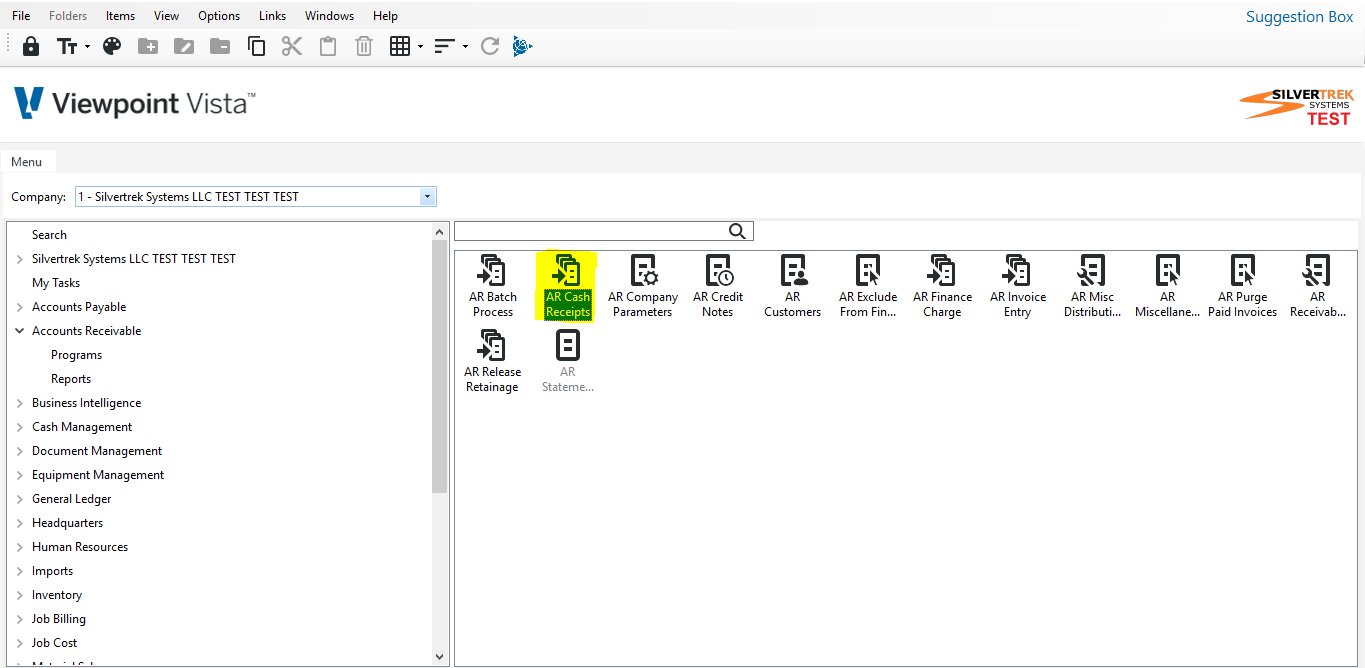This screenshot has width=1365, height=668.
Task: Open AR Credit Notes
Action: point(718,287)
